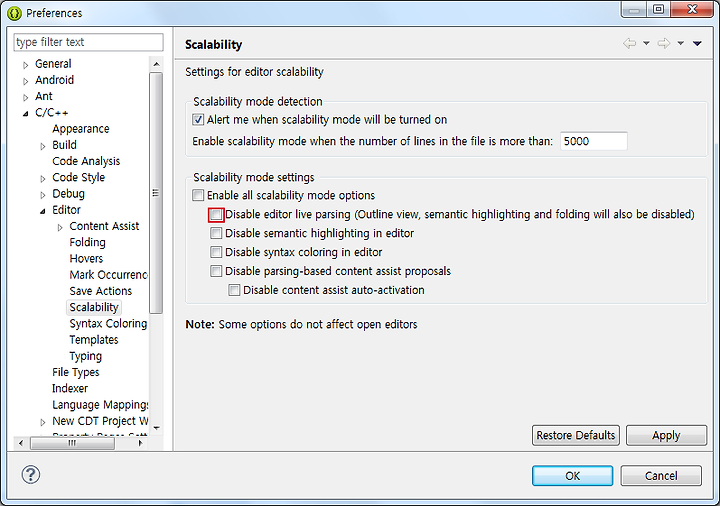Click the tree scroll left arrow

tap(21, 443)
